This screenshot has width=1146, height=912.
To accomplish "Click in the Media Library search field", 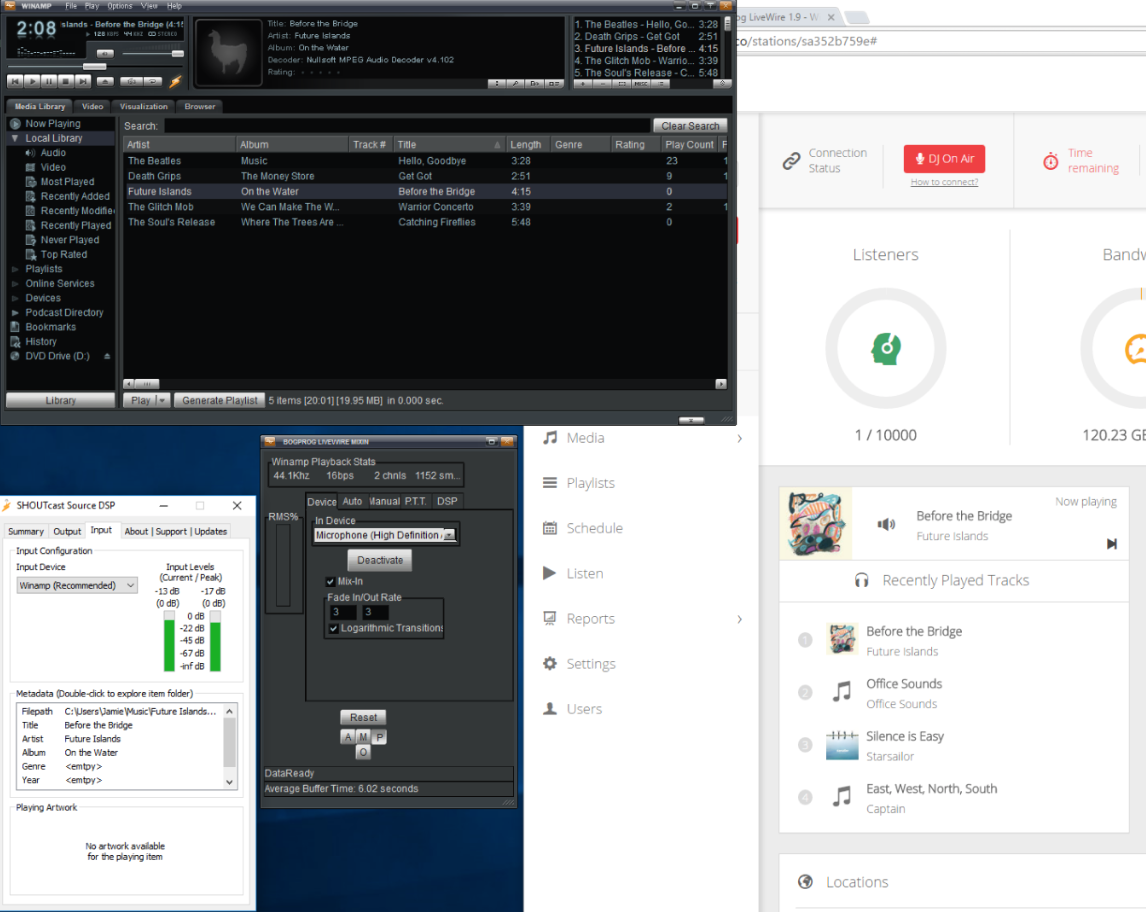I will click(x=406, y=126).
